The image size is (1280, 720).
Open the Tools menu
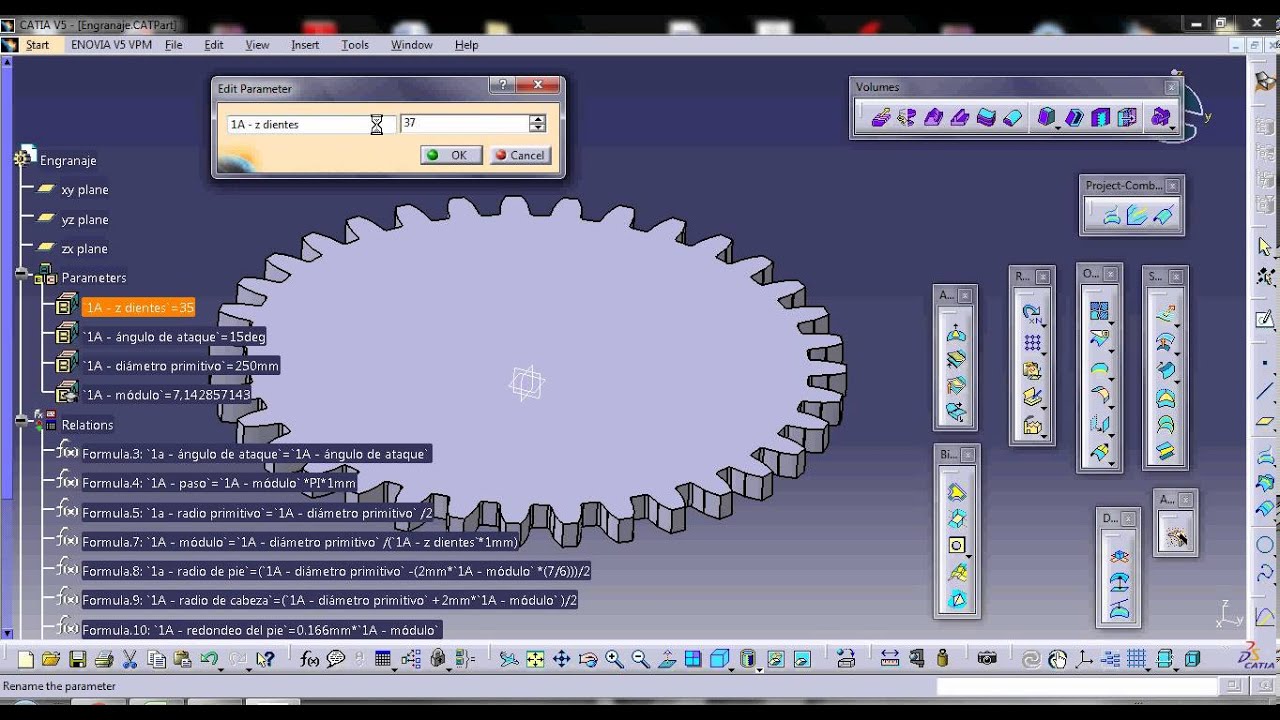tap(355, 45)
